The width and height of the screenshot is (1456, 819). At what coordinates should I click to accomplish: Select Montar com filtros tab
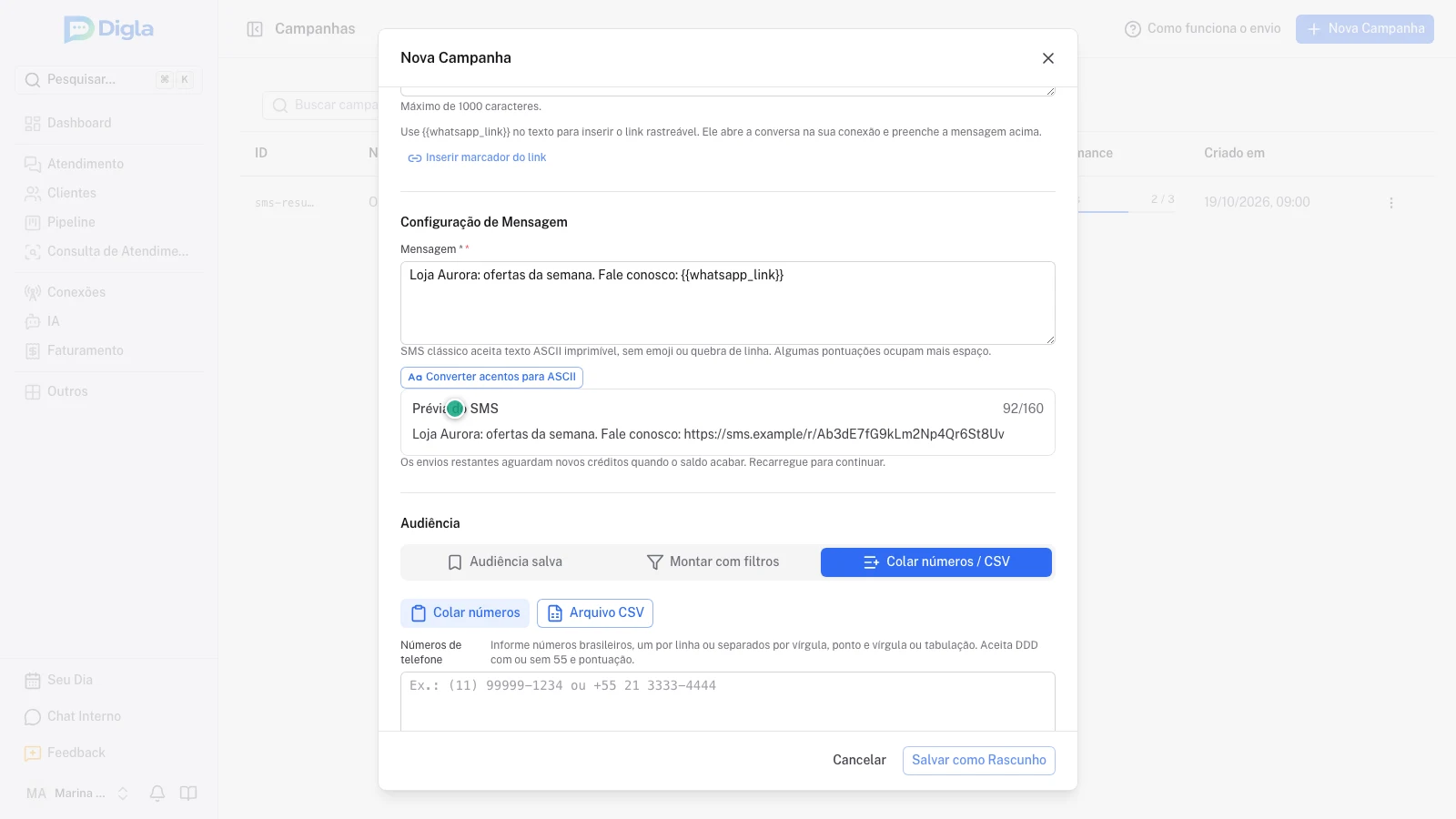(713, 562)
